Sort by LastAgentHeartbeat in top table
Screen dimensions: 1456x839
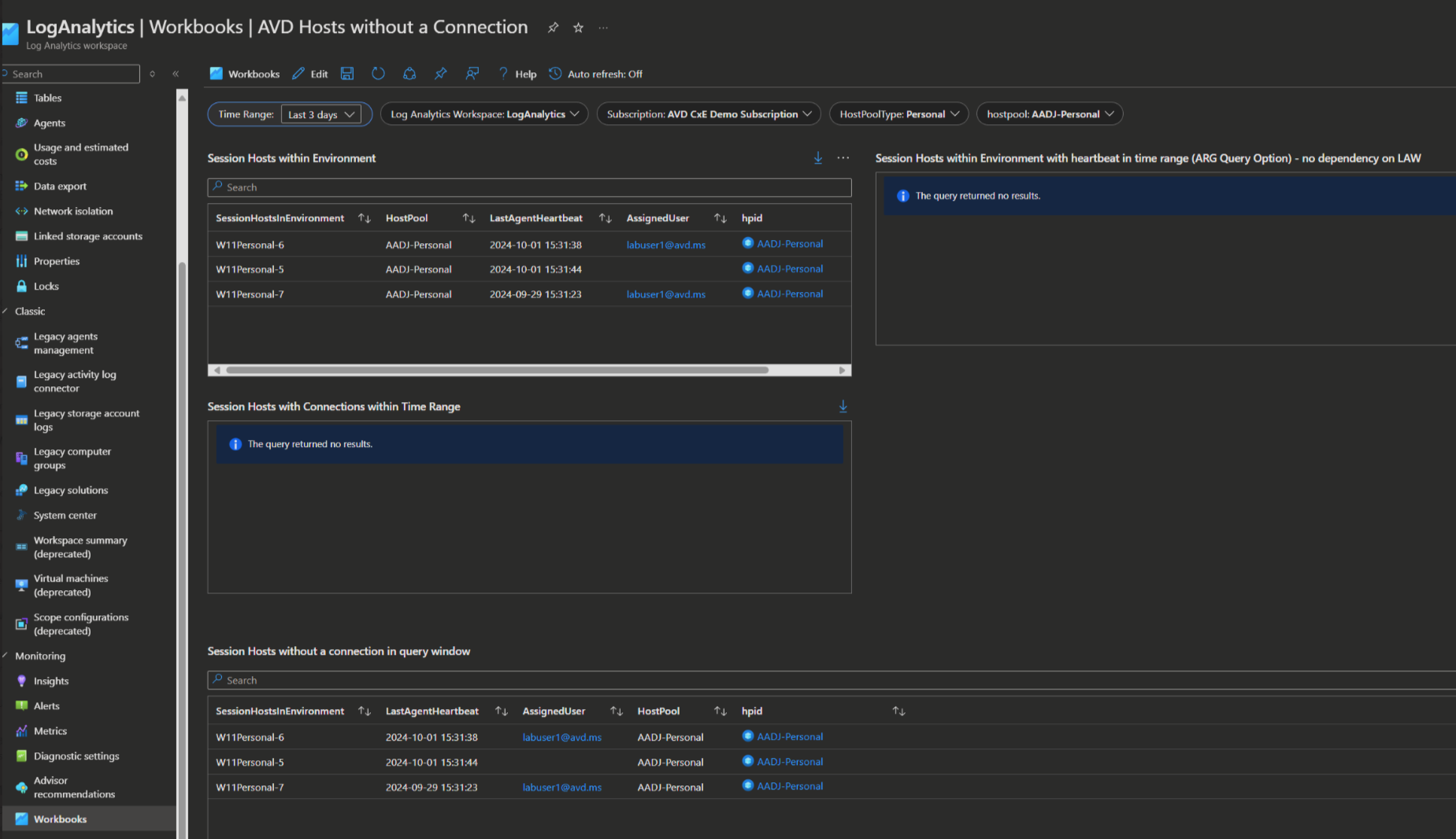click(605, 218)
